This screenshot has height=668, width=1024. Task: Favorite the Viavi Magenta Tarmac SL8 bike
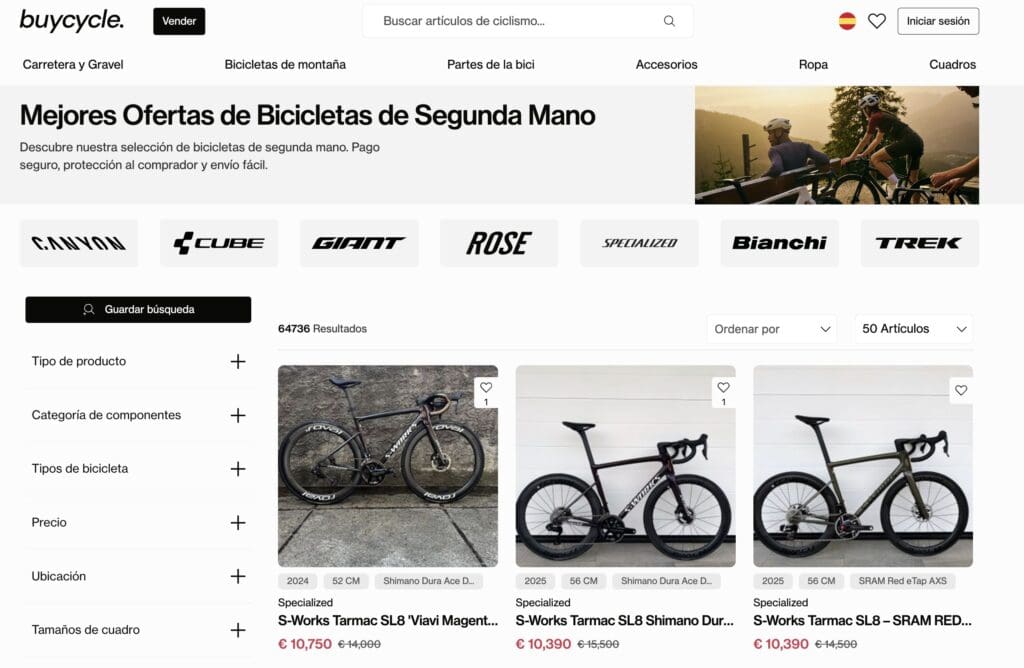pos(486,387)
